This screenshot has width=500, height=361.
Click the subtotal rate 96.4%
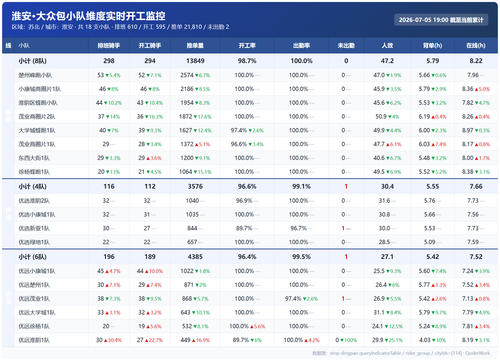pos(247,257)
